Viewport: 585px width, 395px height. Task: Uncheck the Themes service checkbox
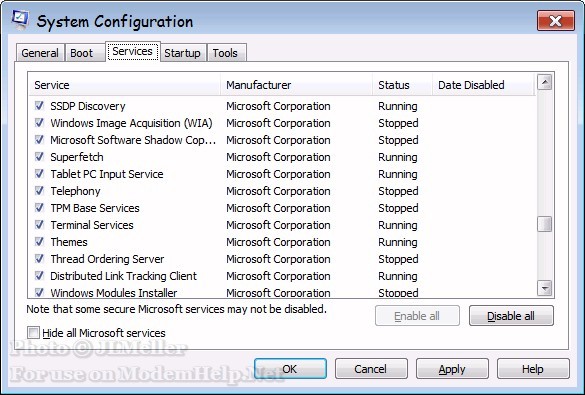click(x=39, y=242)
